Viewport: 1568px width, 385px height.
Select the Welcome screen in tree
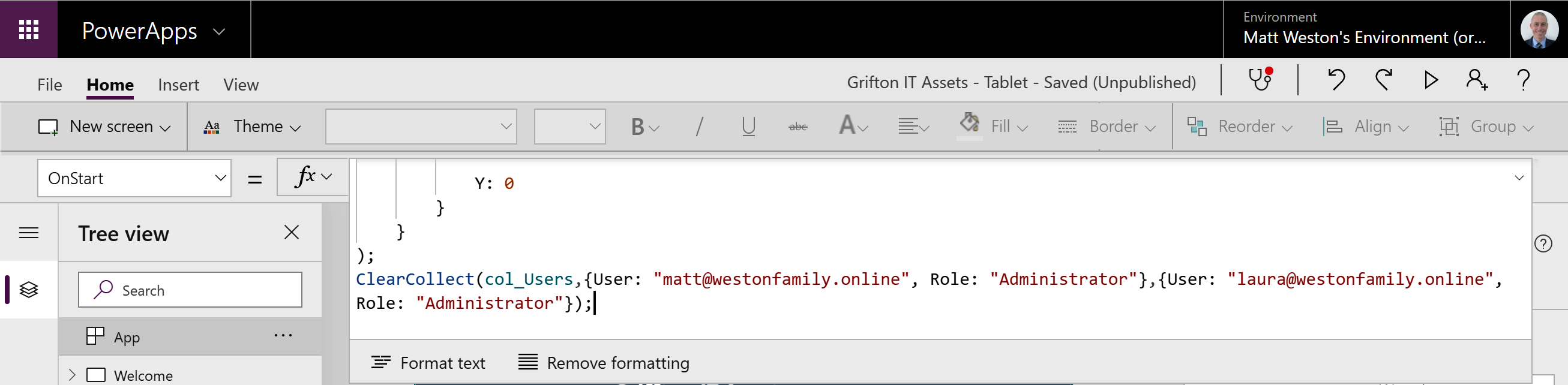point(143,376)
